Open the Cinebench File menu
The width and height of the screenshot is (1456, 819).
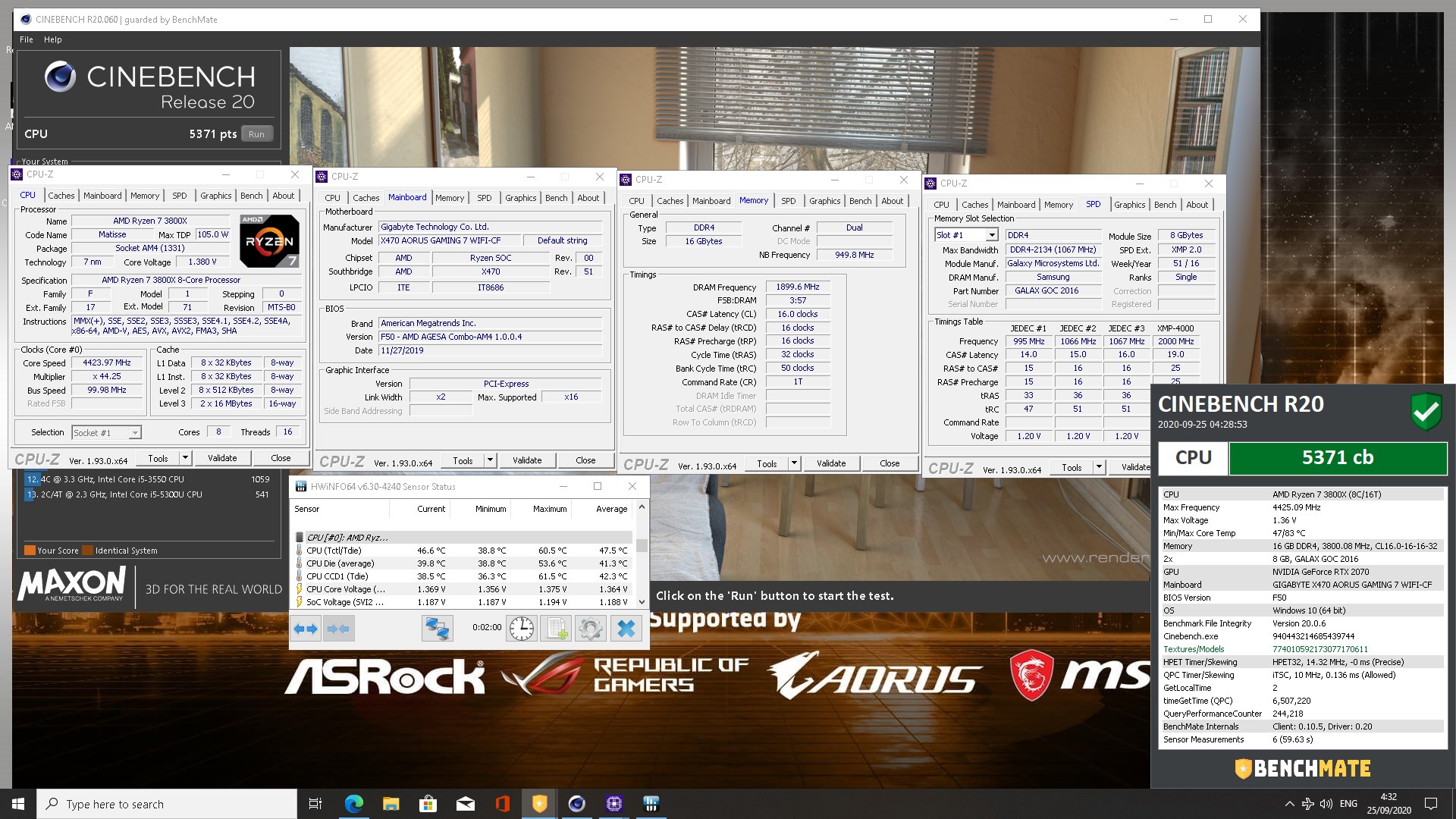(x=27, y=39)
